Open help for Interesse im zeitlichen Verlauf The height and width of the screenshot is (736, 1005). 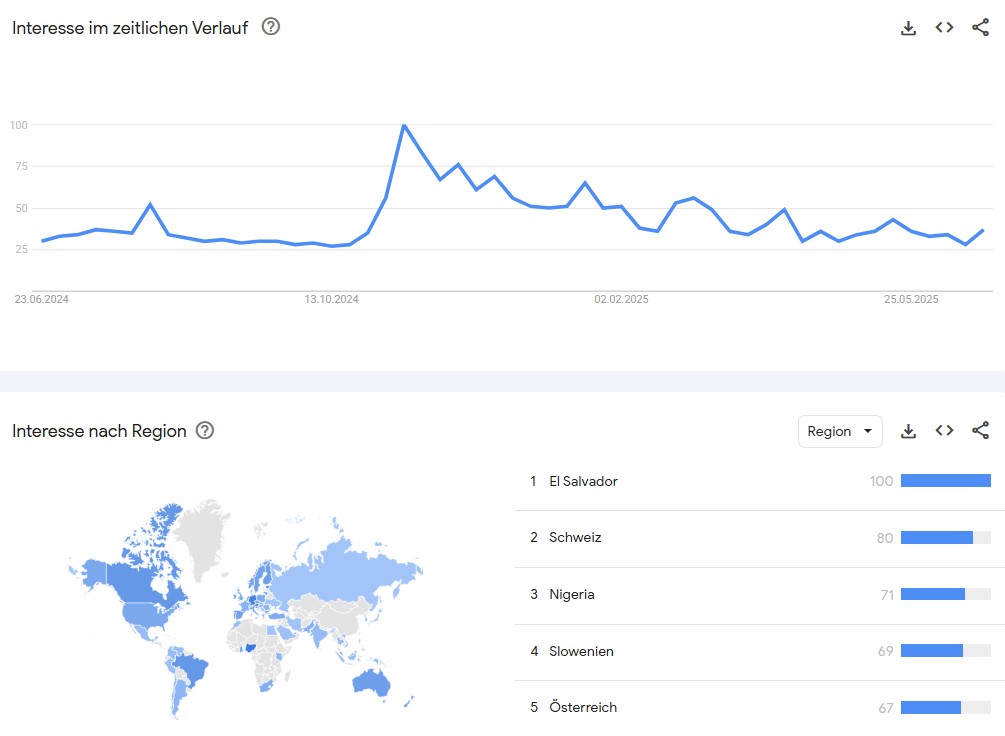(x=271, y=27)
